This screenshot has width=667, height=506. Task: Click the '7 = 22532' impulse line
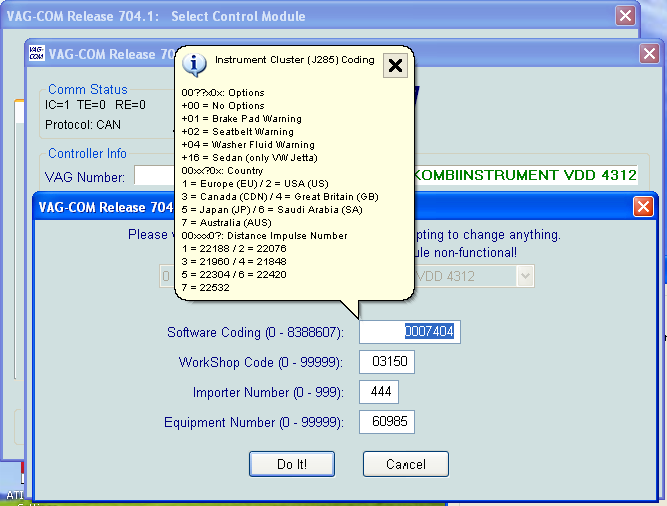(205, 287)
